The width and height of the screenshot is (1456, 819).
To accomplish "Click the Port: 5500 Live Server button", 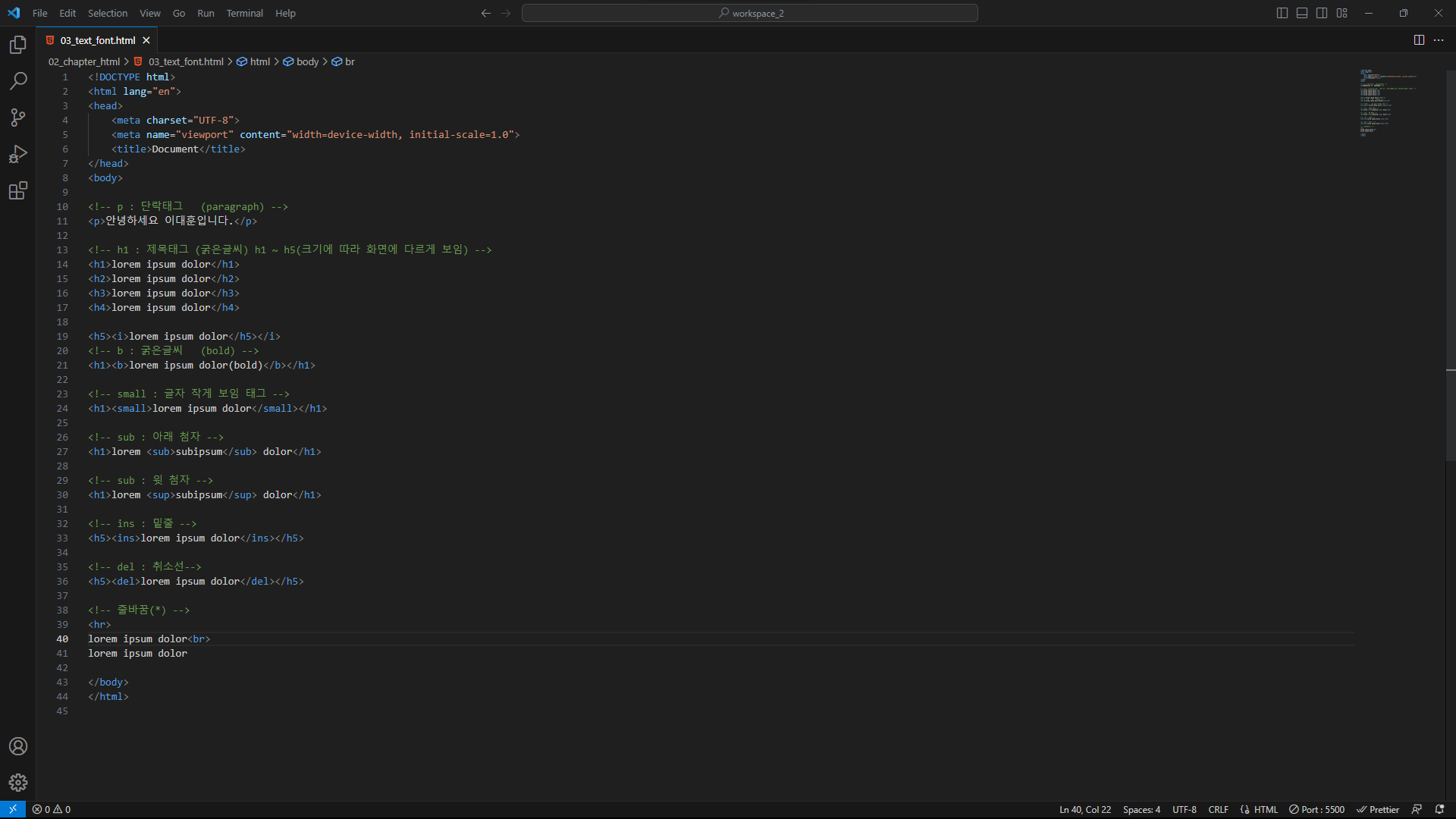I will (1317, 809).
